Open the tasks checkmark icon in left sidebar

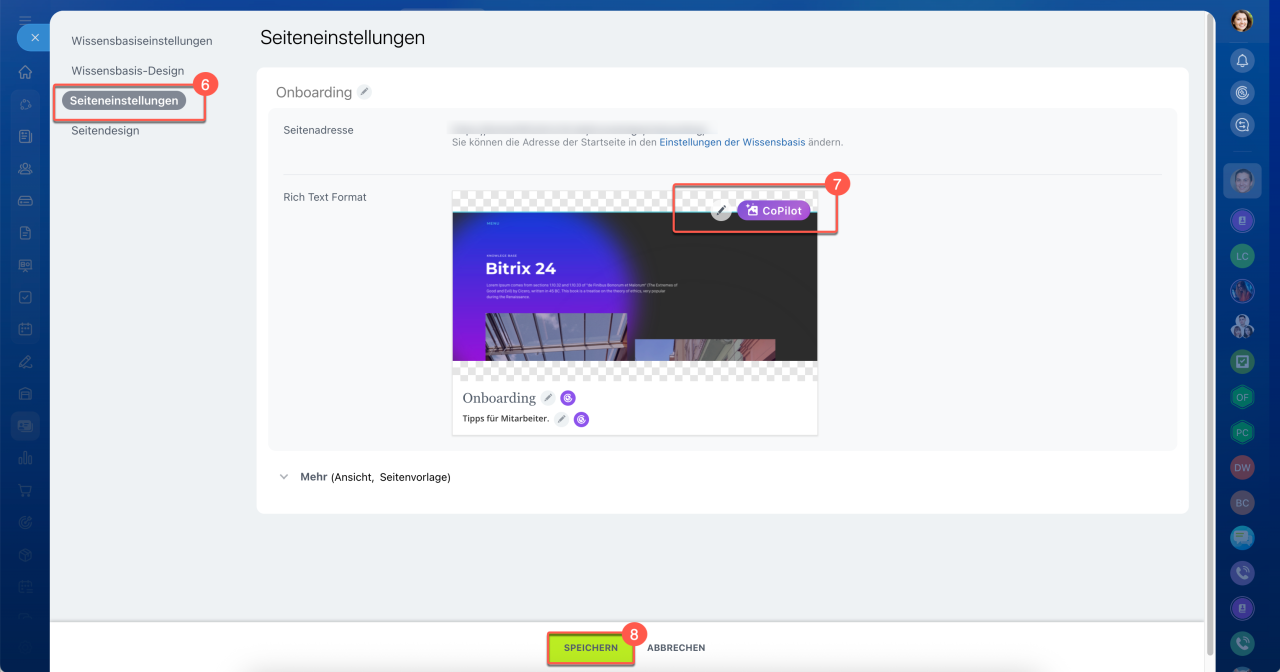tap(25, 297)
